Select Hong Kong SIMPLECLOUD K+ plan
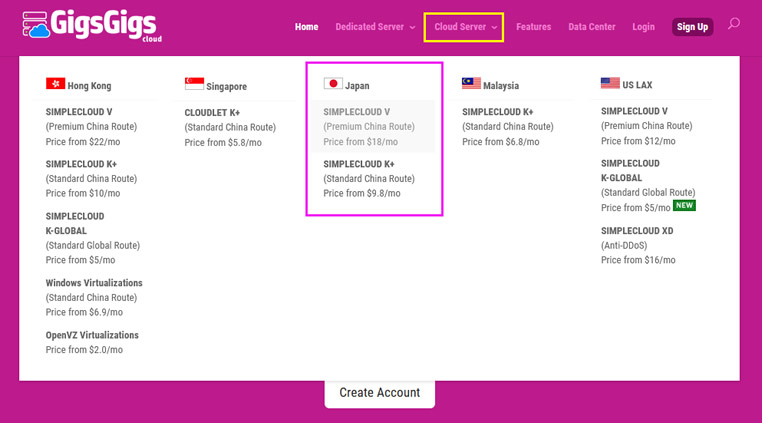This screenshot has height=423, width=762. 91,178
